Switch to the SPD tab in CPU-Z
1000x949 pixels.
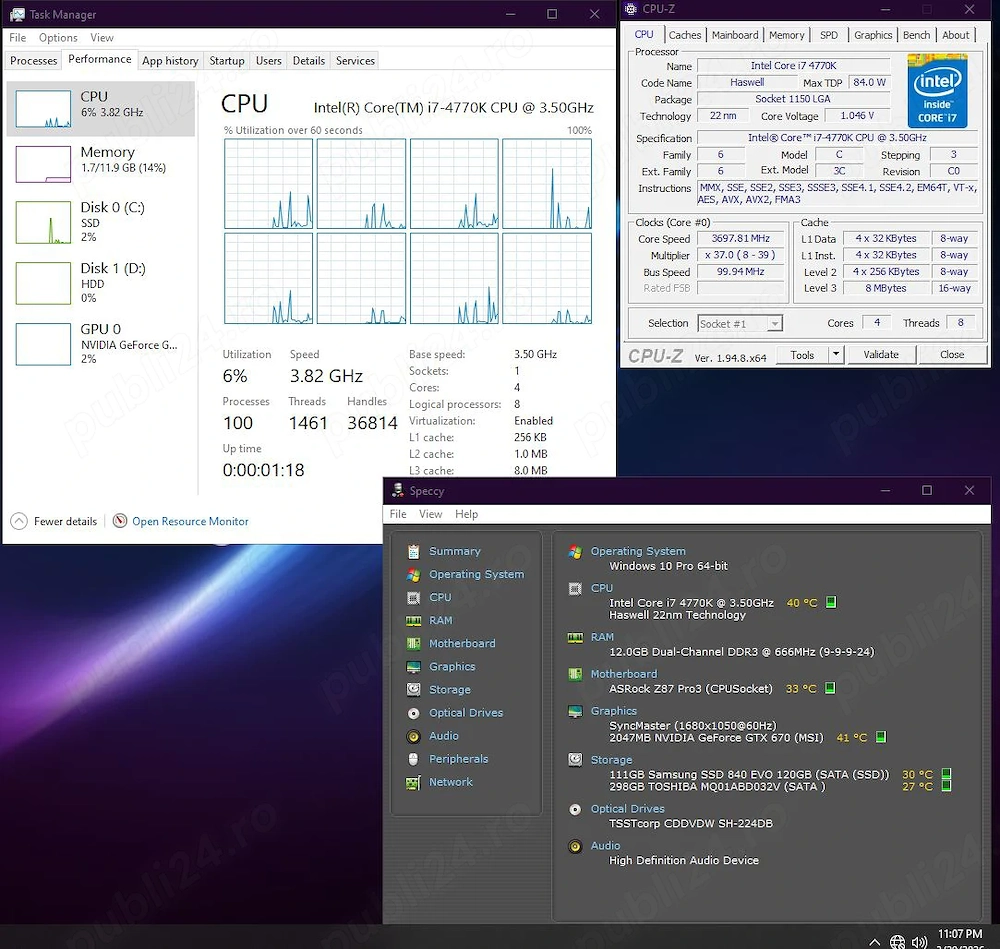tap(829, 34)
